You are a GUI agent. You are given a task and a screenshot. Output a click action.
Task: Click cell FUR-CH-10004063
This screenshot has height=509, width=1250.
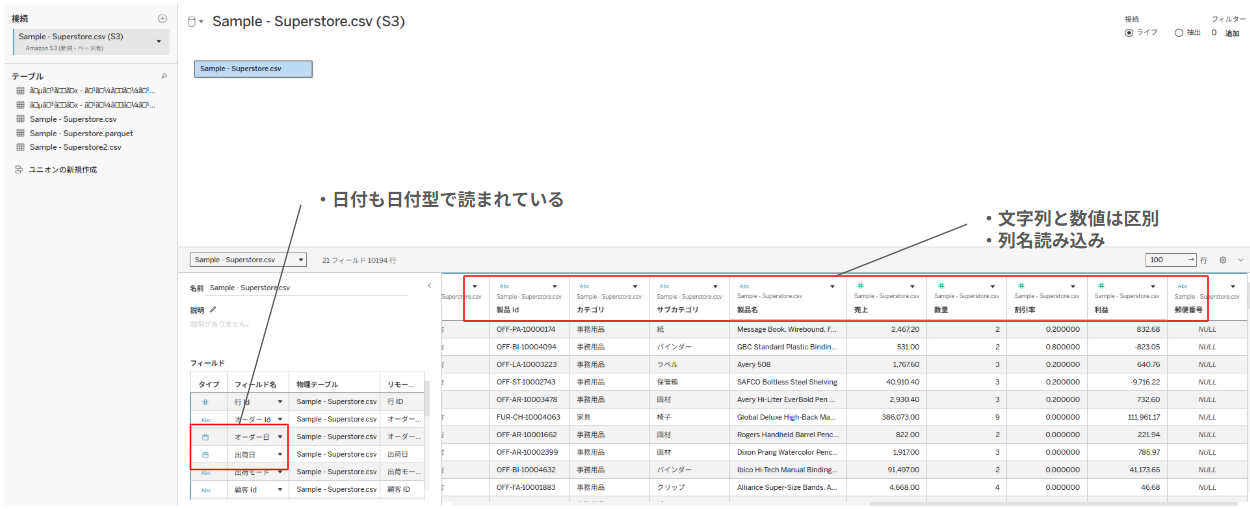(529, 416)
